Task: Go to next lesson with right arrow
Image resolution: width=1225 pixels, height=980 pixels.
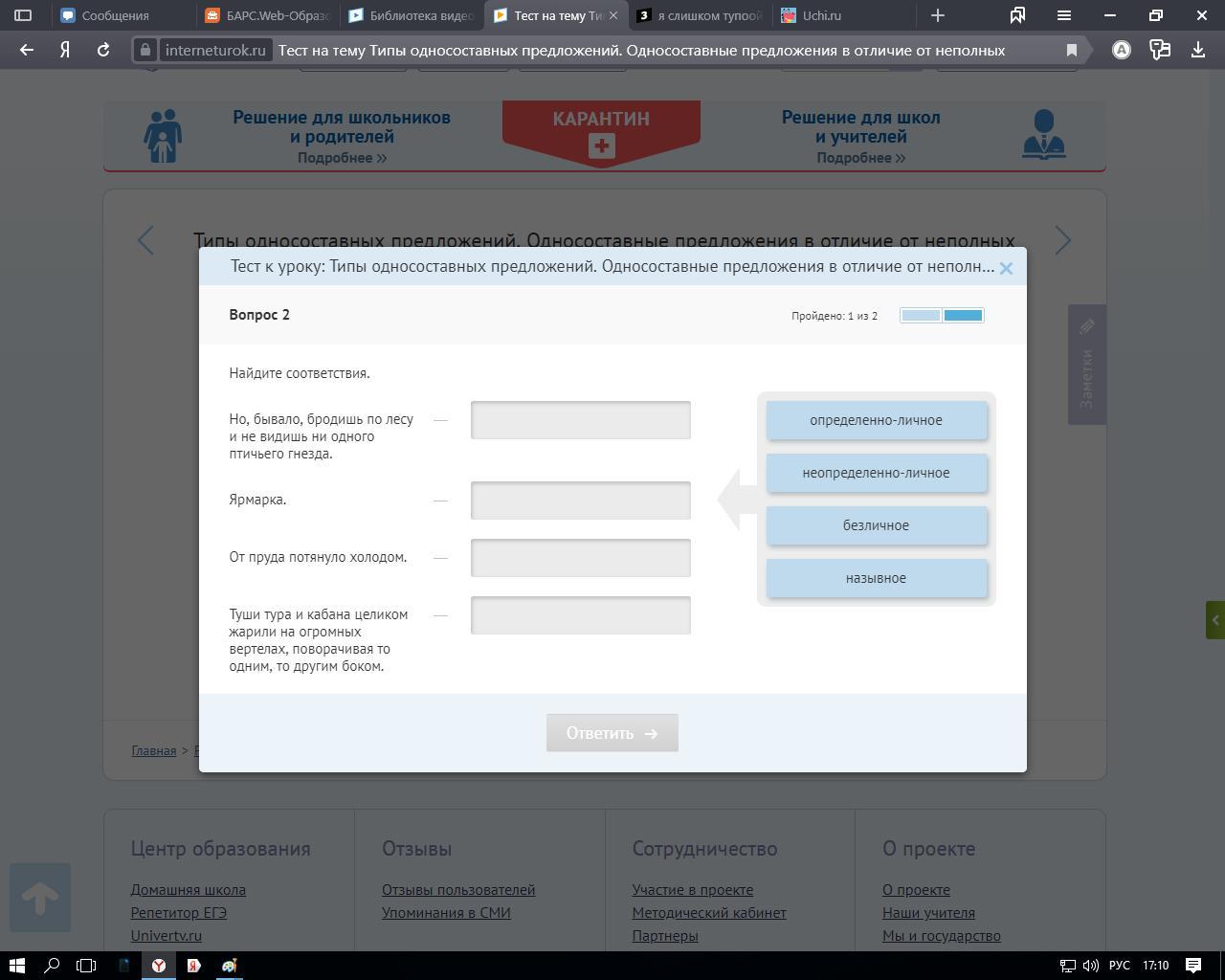Action: [x=1062, y=240]
